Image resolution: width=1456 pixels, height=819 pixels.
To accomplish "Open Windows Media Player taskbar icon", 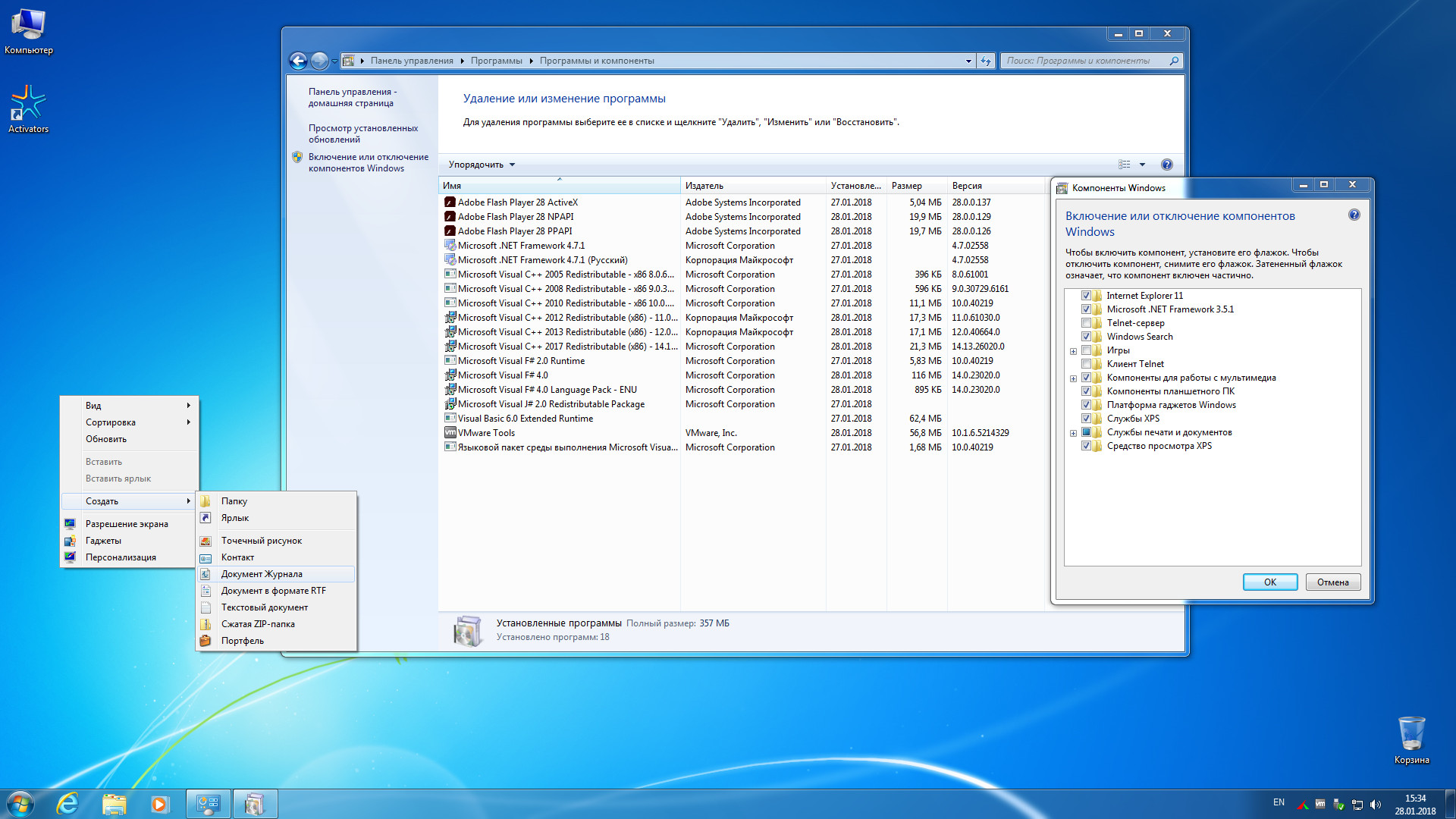I will (x=159, y=804).
